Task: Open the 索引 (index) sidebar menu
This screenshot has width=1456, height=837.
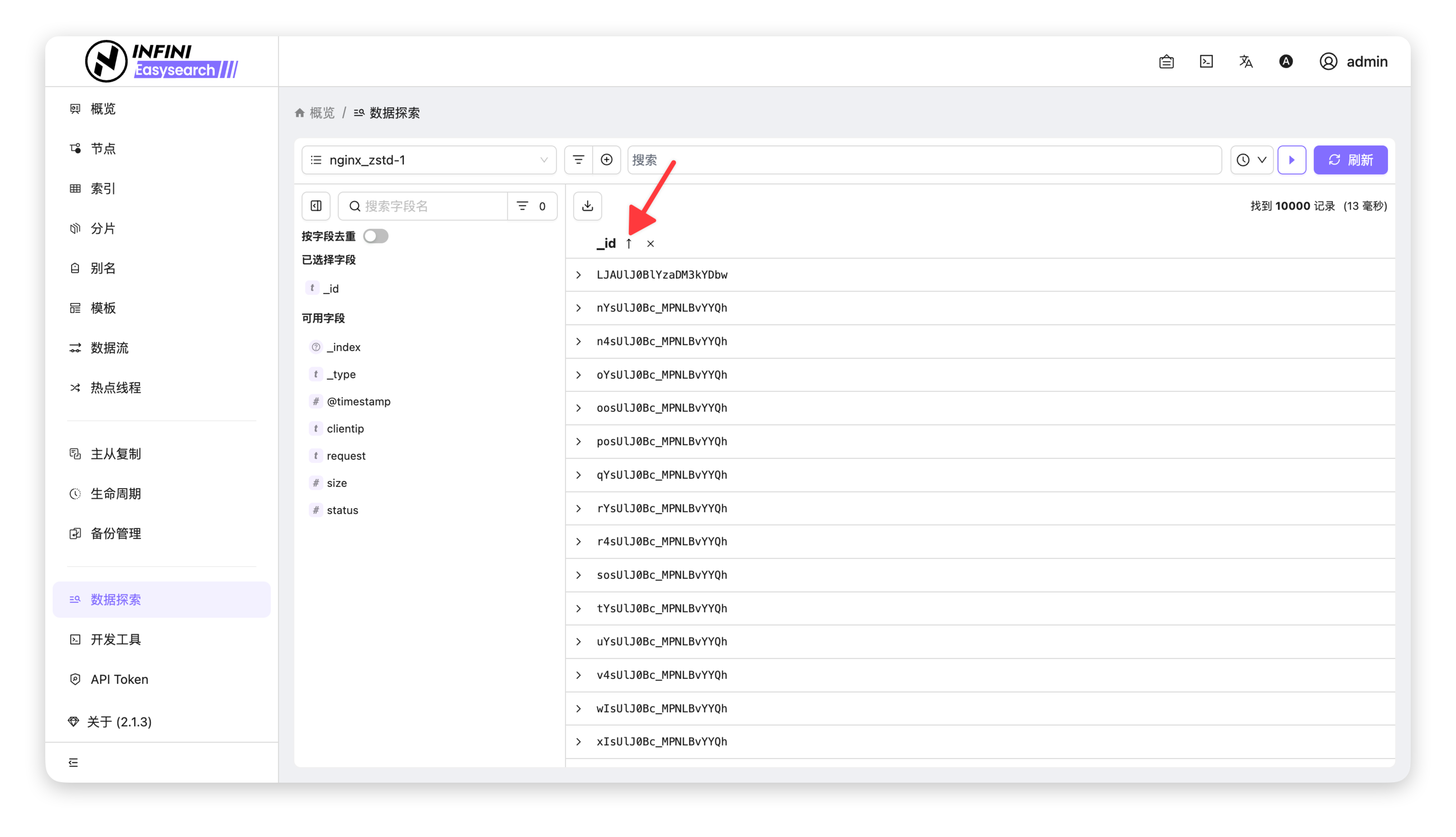Action: 103,188
